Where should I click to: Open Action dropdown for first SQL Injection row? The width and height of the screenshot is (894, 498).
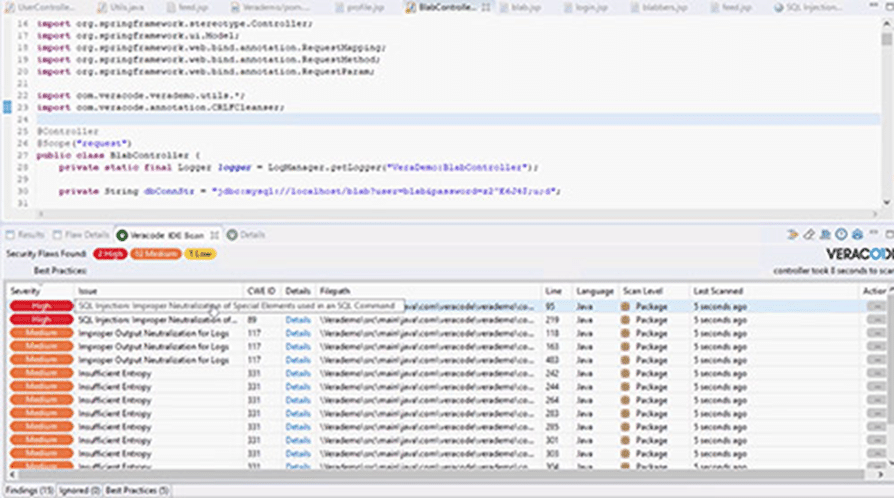pyautogui.click(x=876, y=306)
